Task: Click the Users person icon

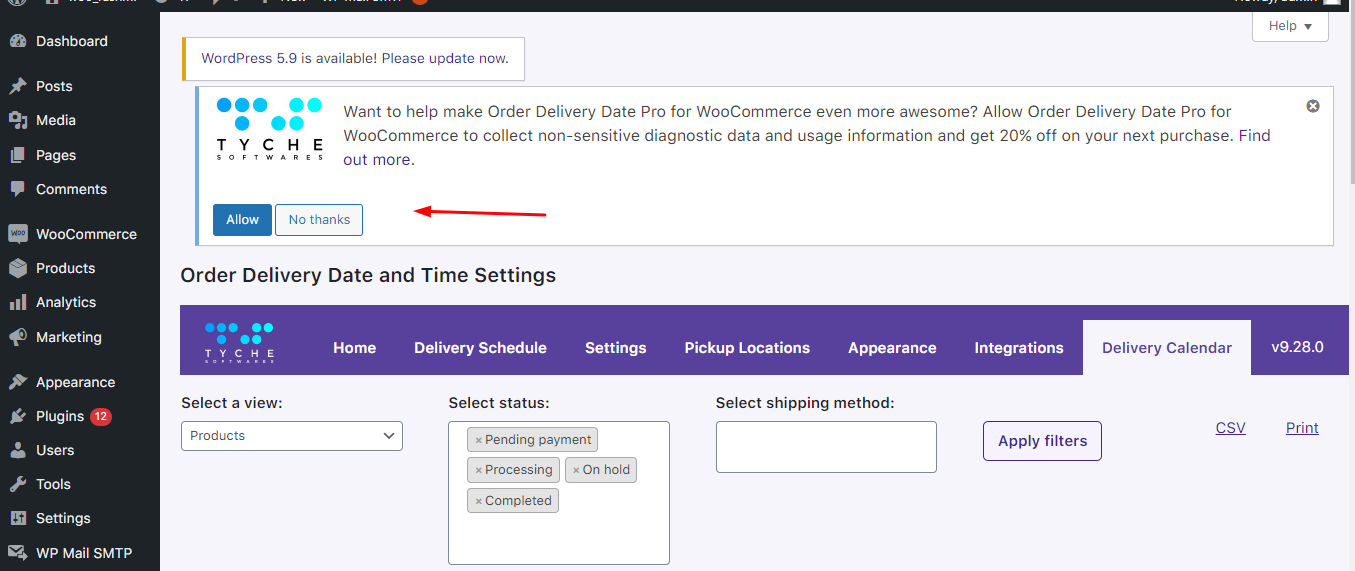Action: pos(18,450)
